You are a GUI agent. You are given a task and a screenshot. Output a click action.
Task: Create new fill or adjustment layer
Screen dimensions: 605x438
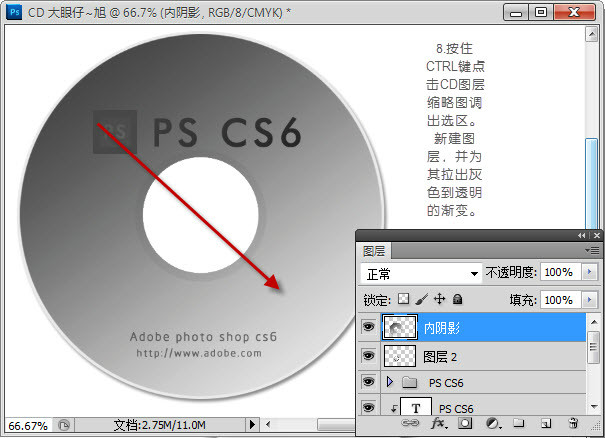492,425
